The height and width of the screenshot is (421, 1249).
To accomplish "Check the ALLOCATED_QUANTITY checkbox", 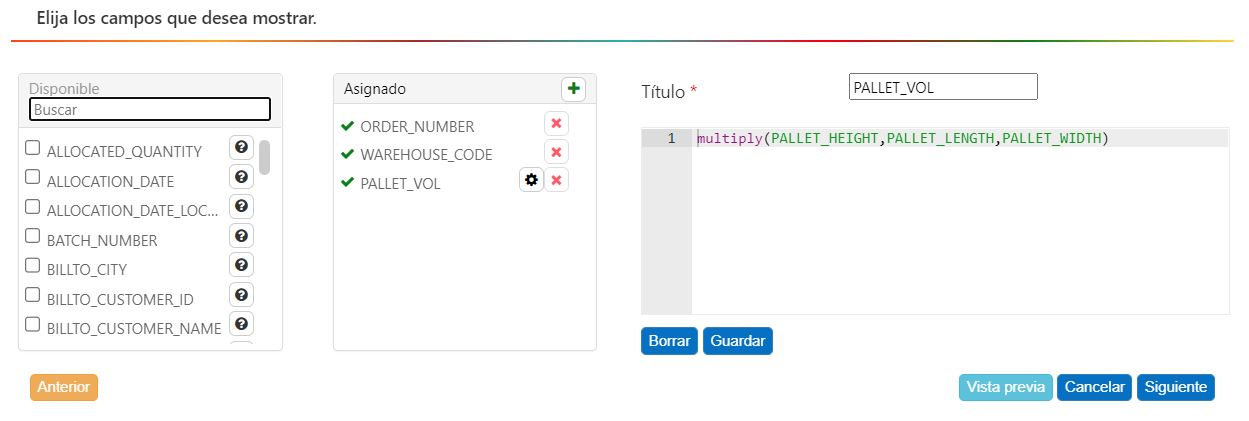I will pos(33,148).
